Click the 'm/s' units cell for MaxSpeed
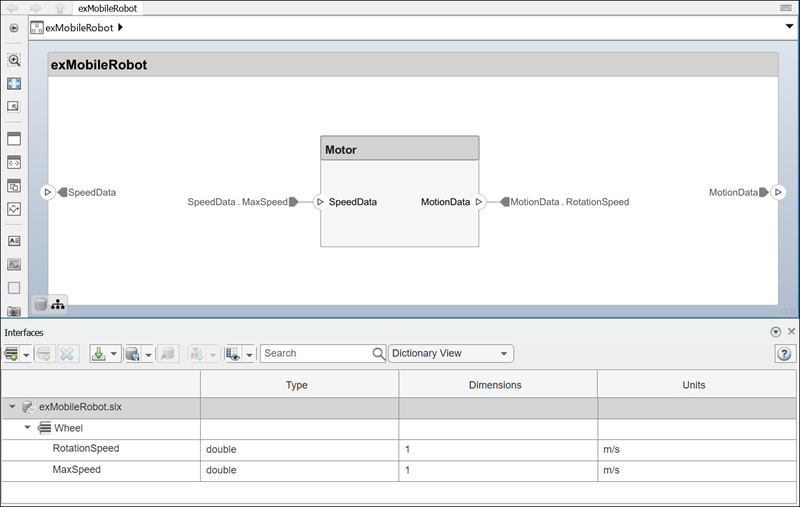 click(x=696, y=470)
